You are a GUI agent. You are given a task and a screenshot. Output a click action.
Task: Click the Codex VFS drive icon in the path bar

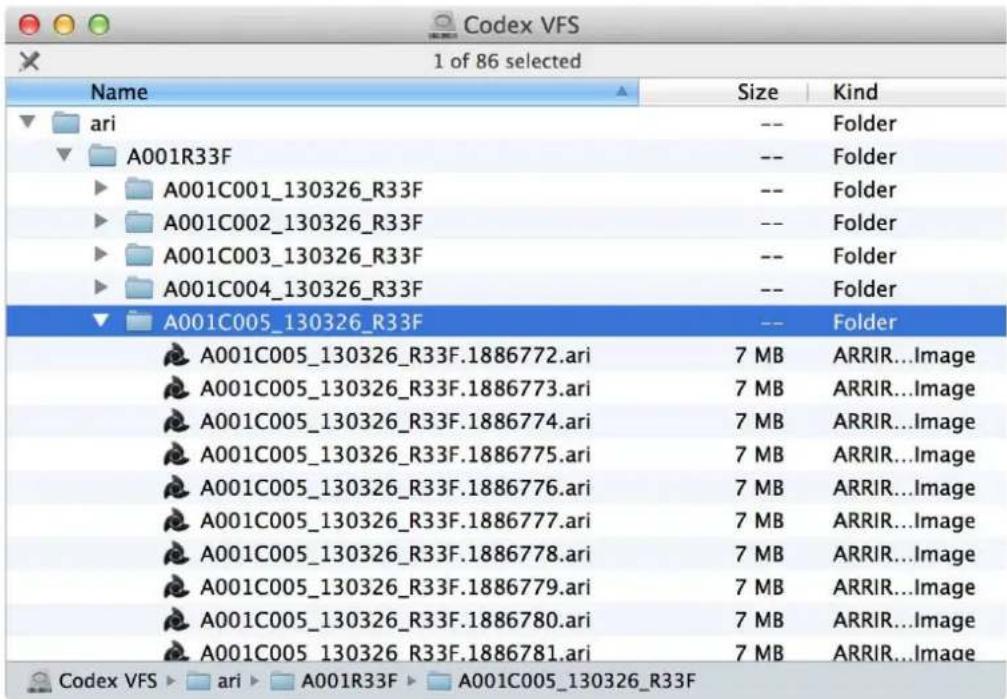tap(40, 681)
